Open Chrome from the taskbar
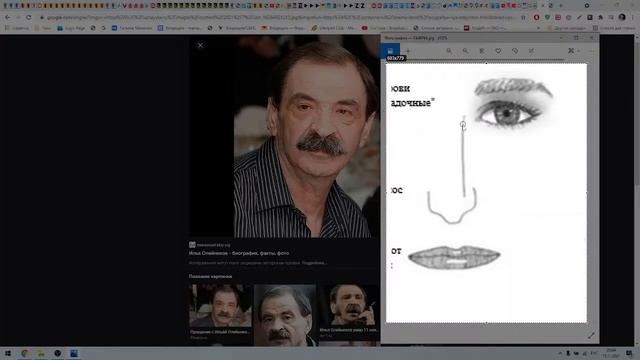Viewport: 640px width, 360px height. (x=25, y=353)
